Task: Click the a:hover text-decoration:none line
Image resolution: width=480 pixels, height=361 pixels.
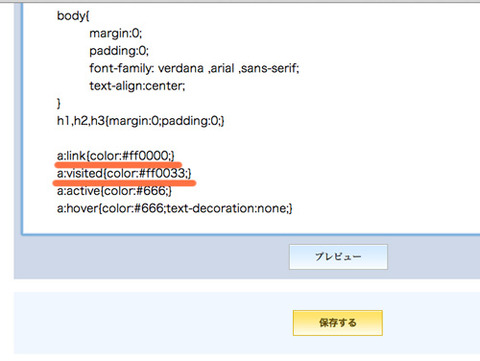Action: point(175,209)
